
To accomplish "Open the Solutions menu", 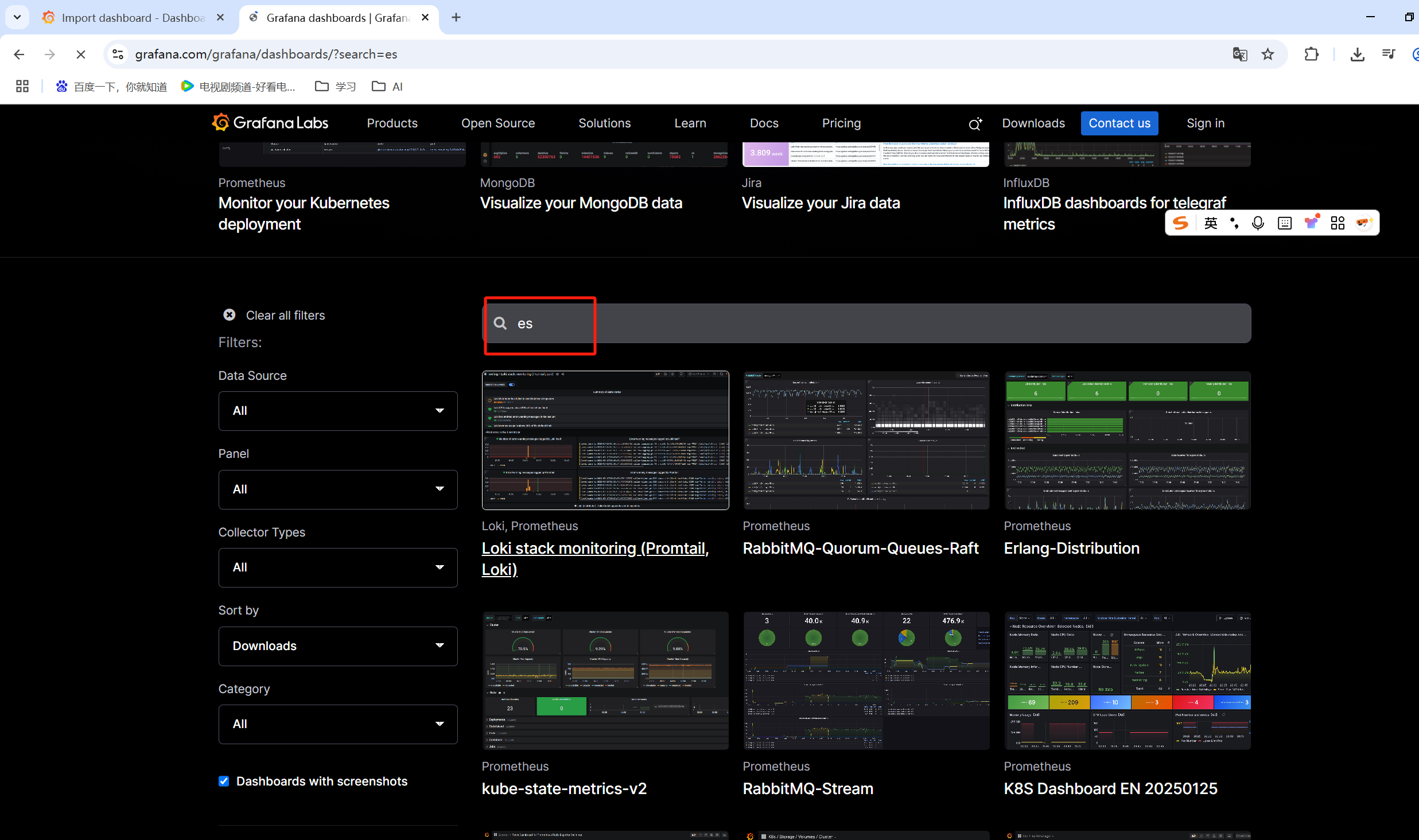I will coord(605,123).
